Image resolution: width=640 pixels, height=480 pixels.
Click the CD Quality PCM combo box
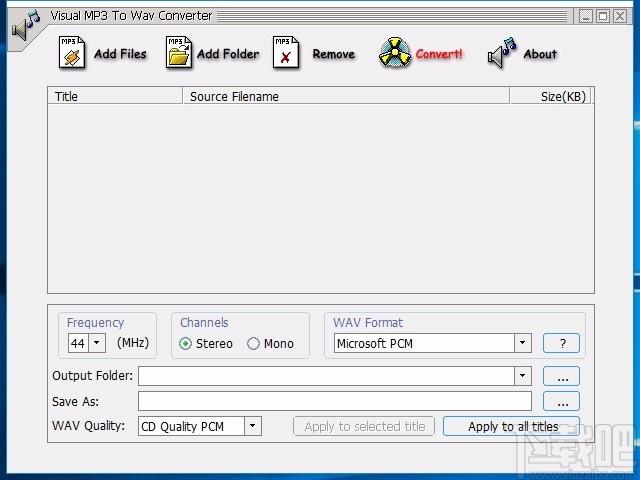pyautogui.click(x=200, y=426)
